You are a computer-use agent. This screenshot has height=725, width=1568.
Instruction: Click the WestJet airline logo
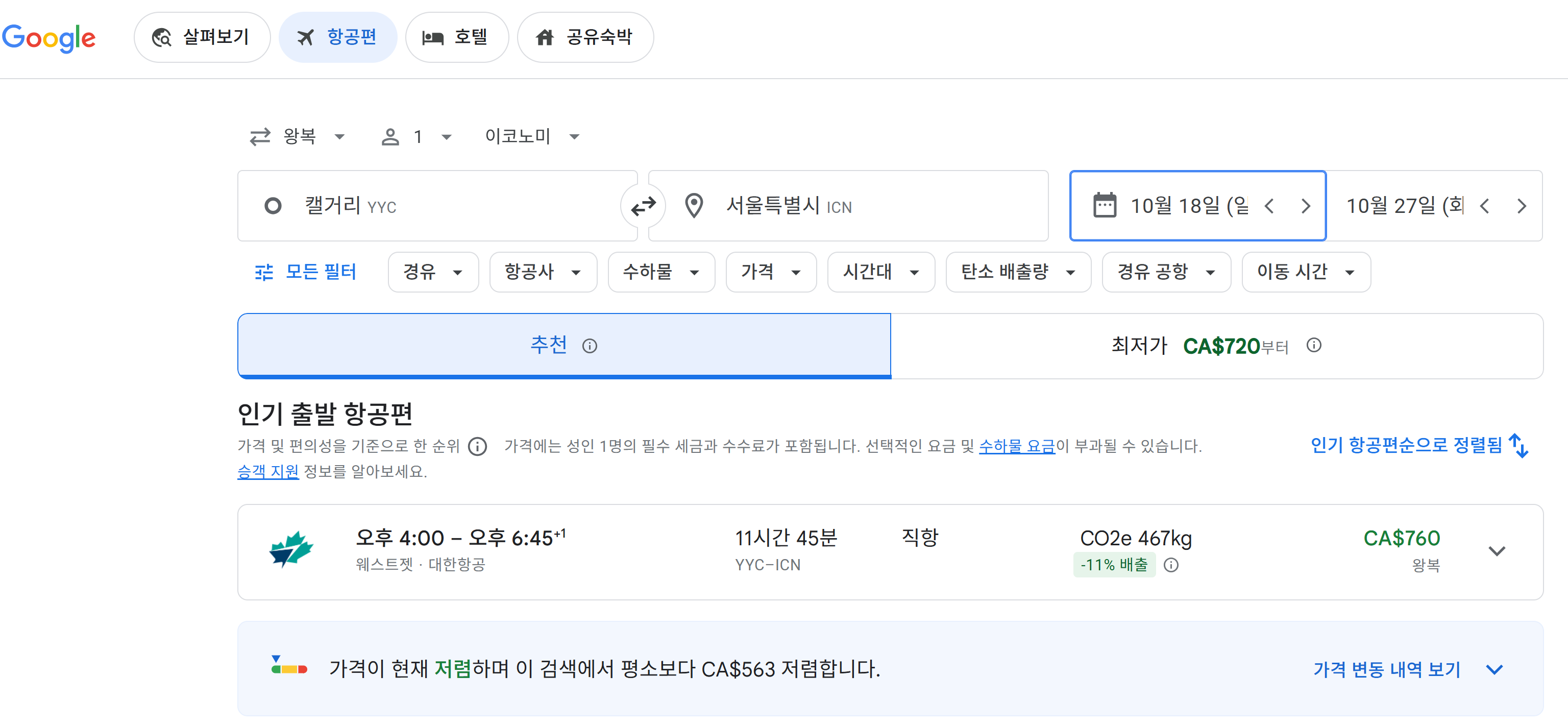(x=291, y=549)
